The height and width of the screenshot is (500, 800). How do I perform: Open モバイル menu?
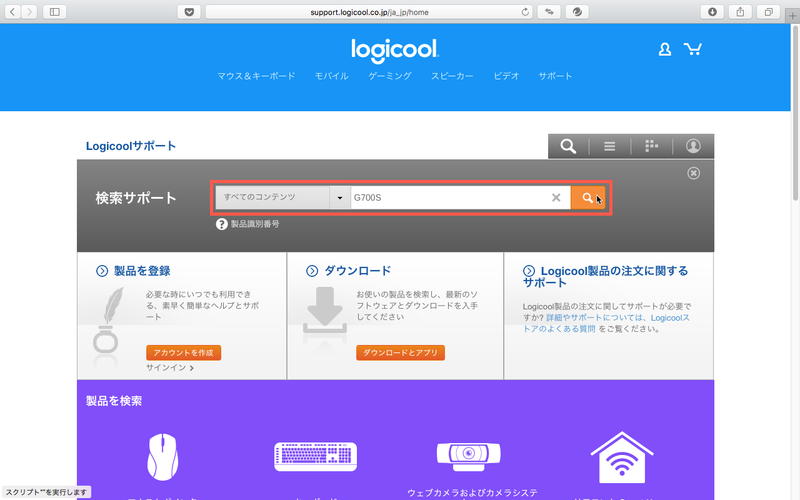(x=332, y=76)
